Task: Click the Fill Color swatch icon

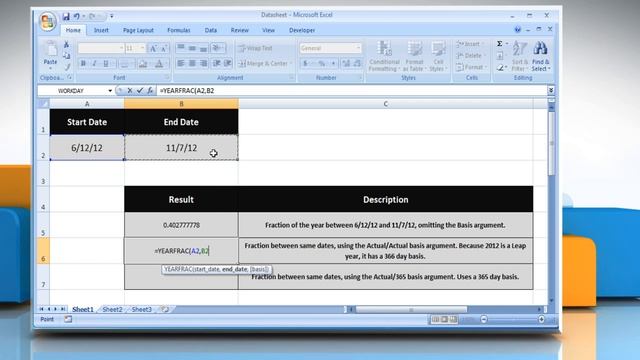Action: coord(143,64)
